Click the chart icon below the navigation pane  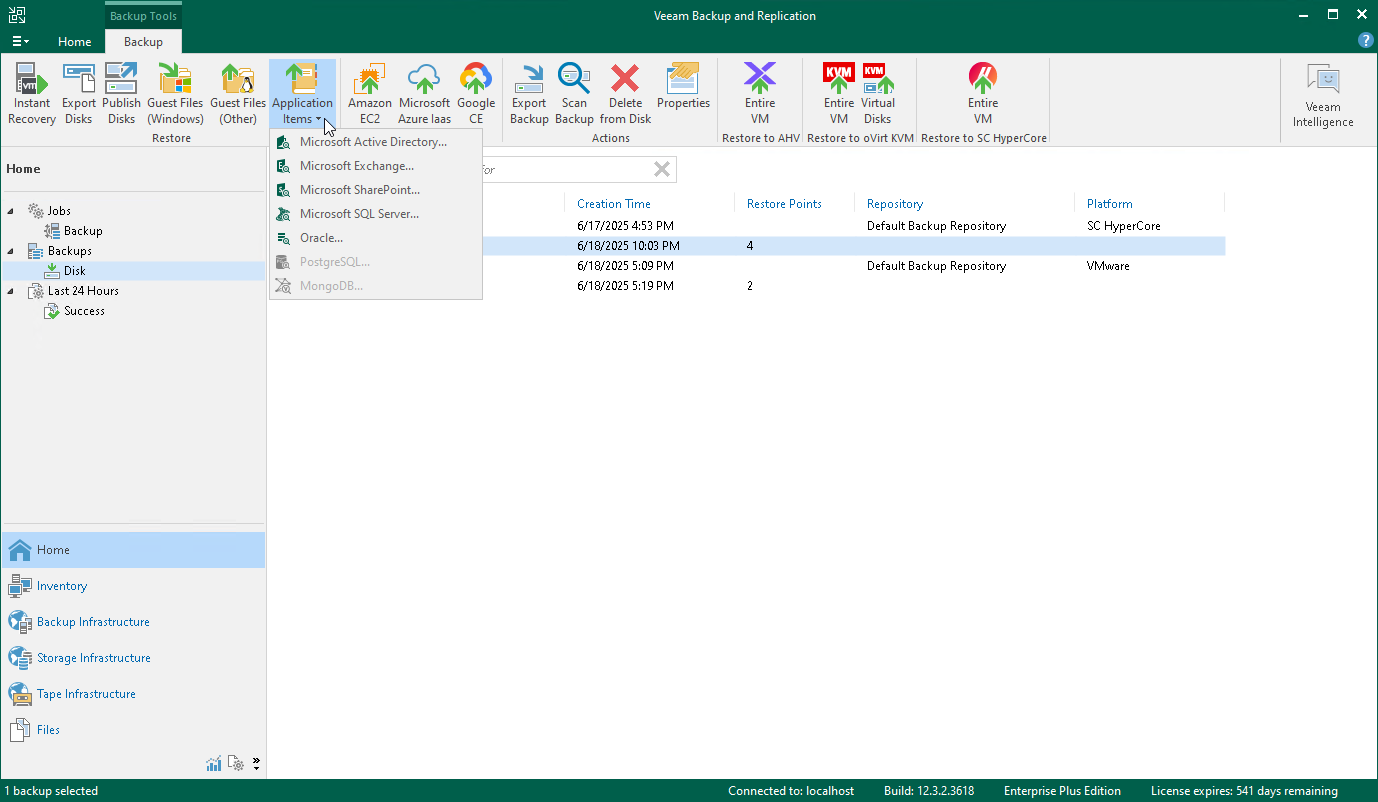pyautogui.click(x=214, y=764)
